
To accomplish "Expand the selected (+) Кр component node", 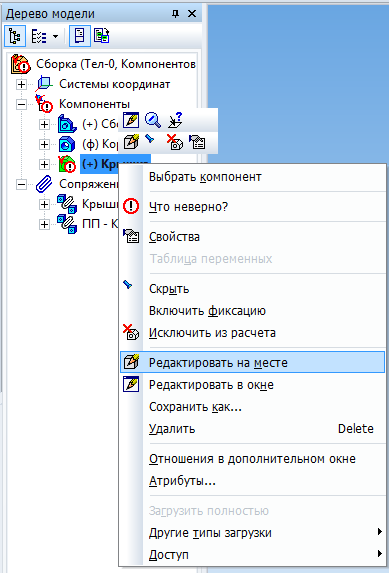I will pyautogui.click(x=44, y=164).
